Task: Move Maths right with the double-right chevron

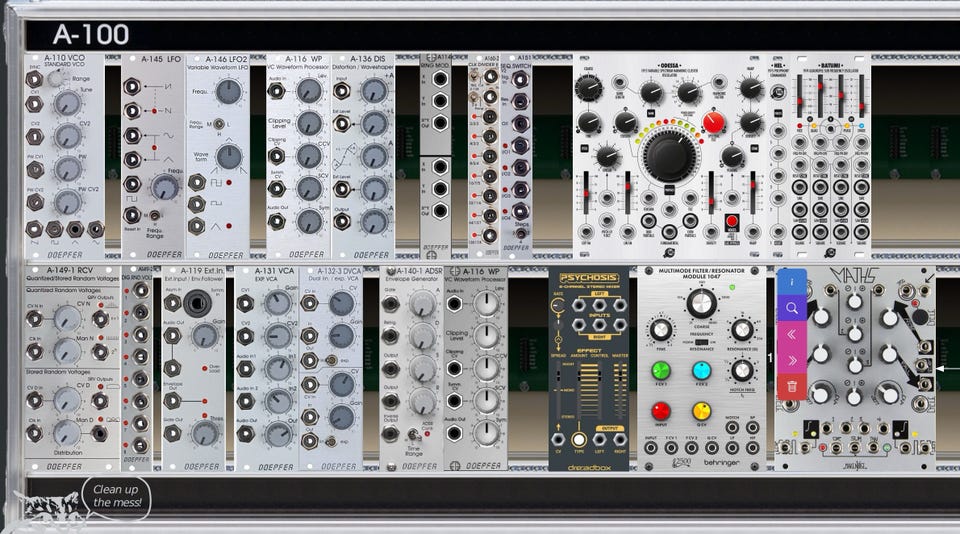Action: [x=791, y=361]
